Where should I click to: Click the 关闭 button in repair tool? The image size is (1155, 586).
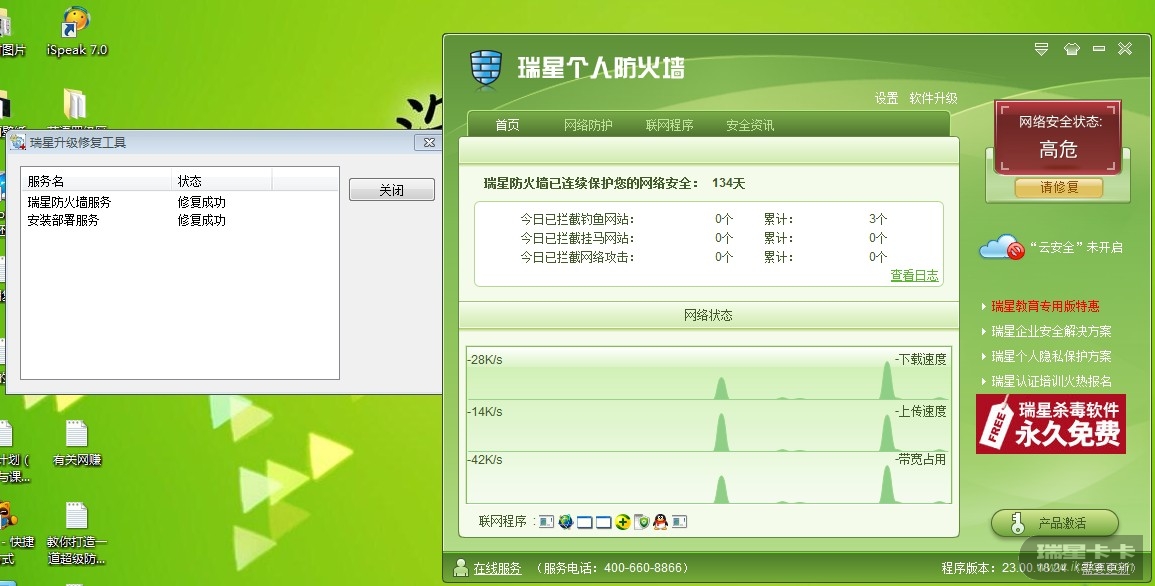[391, 190]
